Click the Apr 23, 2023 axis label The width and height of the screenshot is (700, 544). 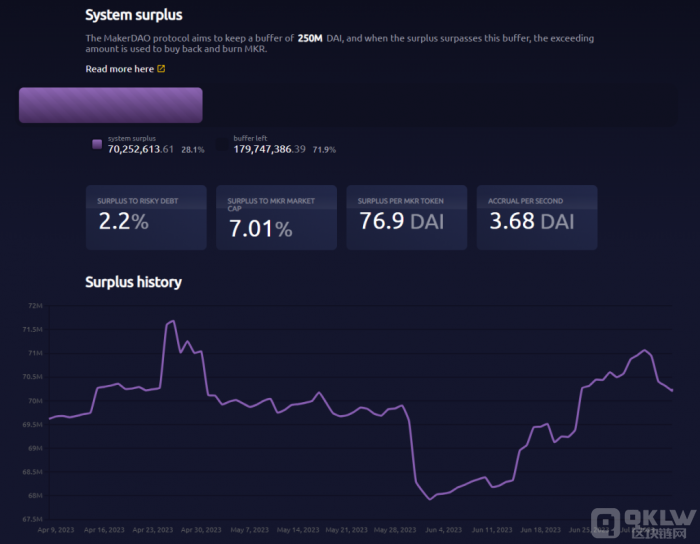[x=153, y=530]
